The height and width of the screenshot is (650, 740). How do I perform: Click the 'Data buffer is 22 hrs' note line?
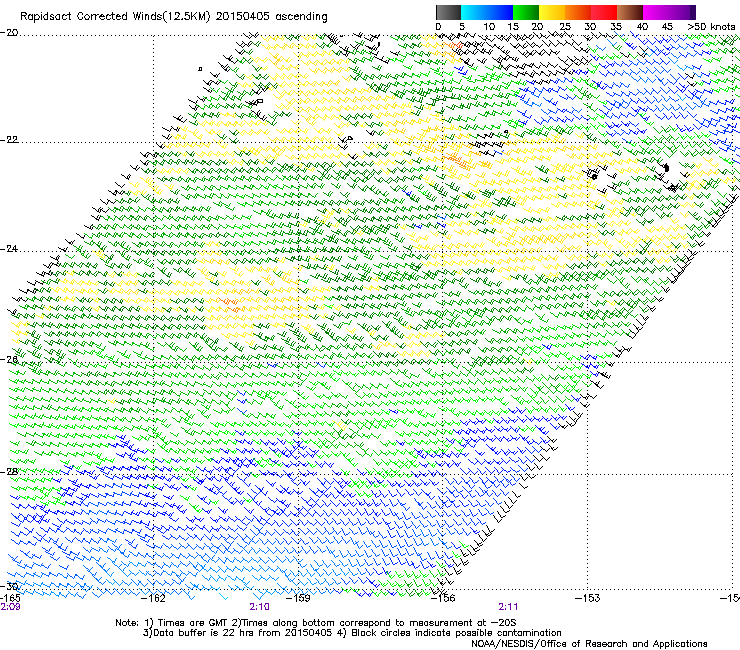pos(352,633)
